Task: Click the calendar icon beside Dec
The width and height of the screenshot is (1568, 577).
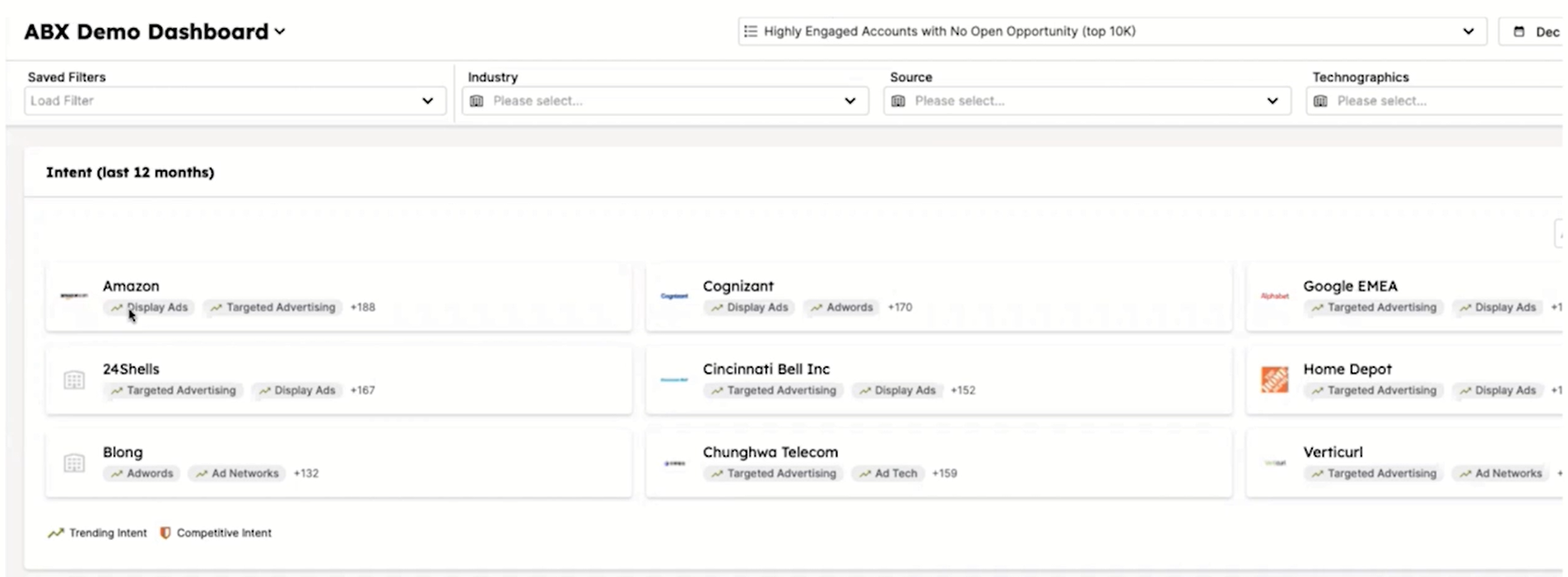Action: point(1519,32)
